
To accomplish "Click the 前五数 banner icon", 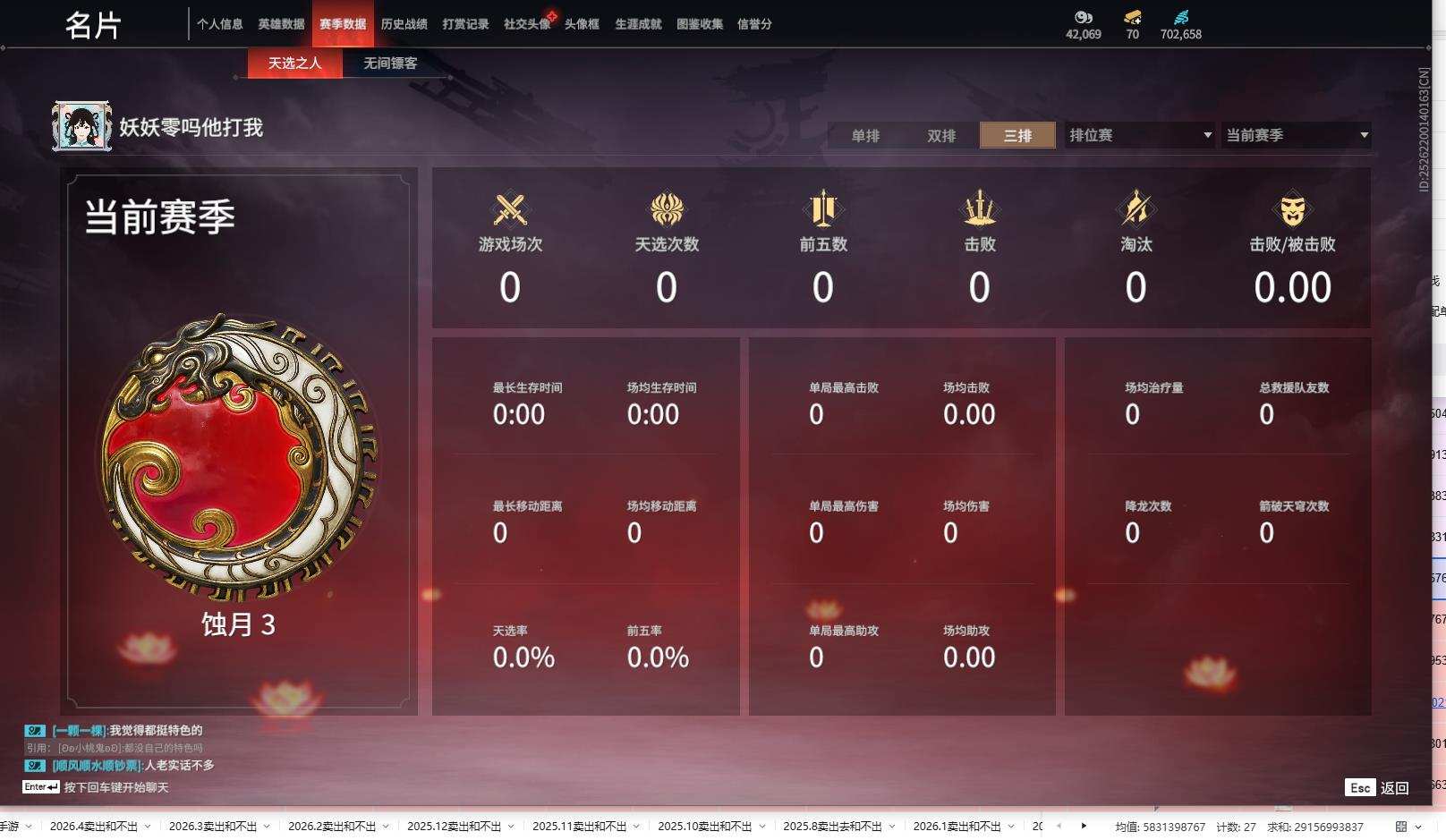I will [822, 209].
